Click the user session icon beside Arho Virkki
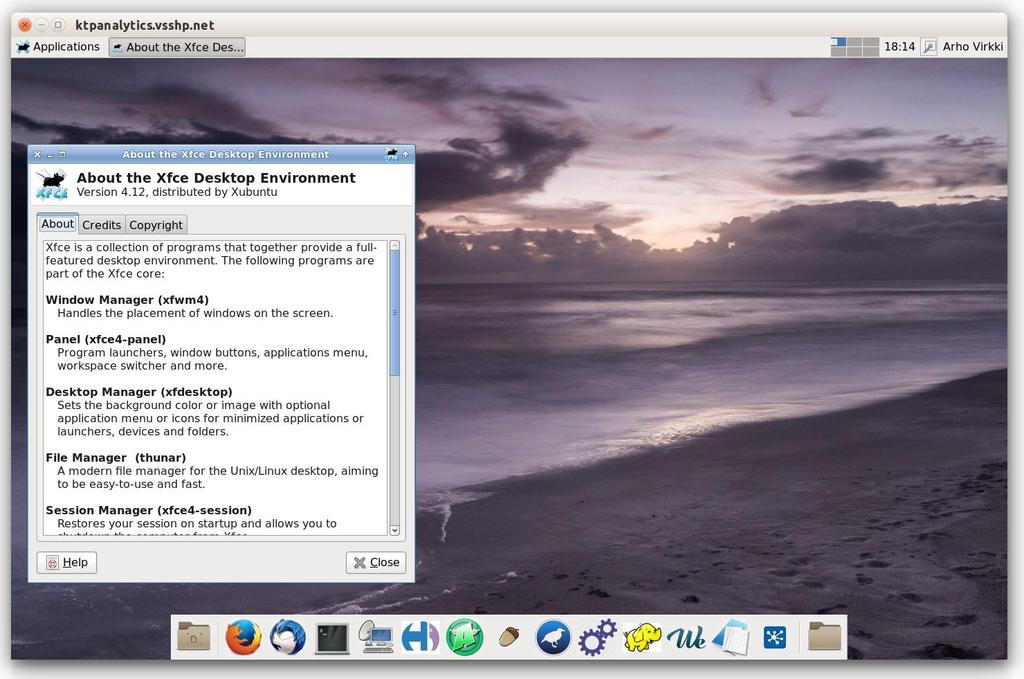1024x679 pixels. point(929,47)
